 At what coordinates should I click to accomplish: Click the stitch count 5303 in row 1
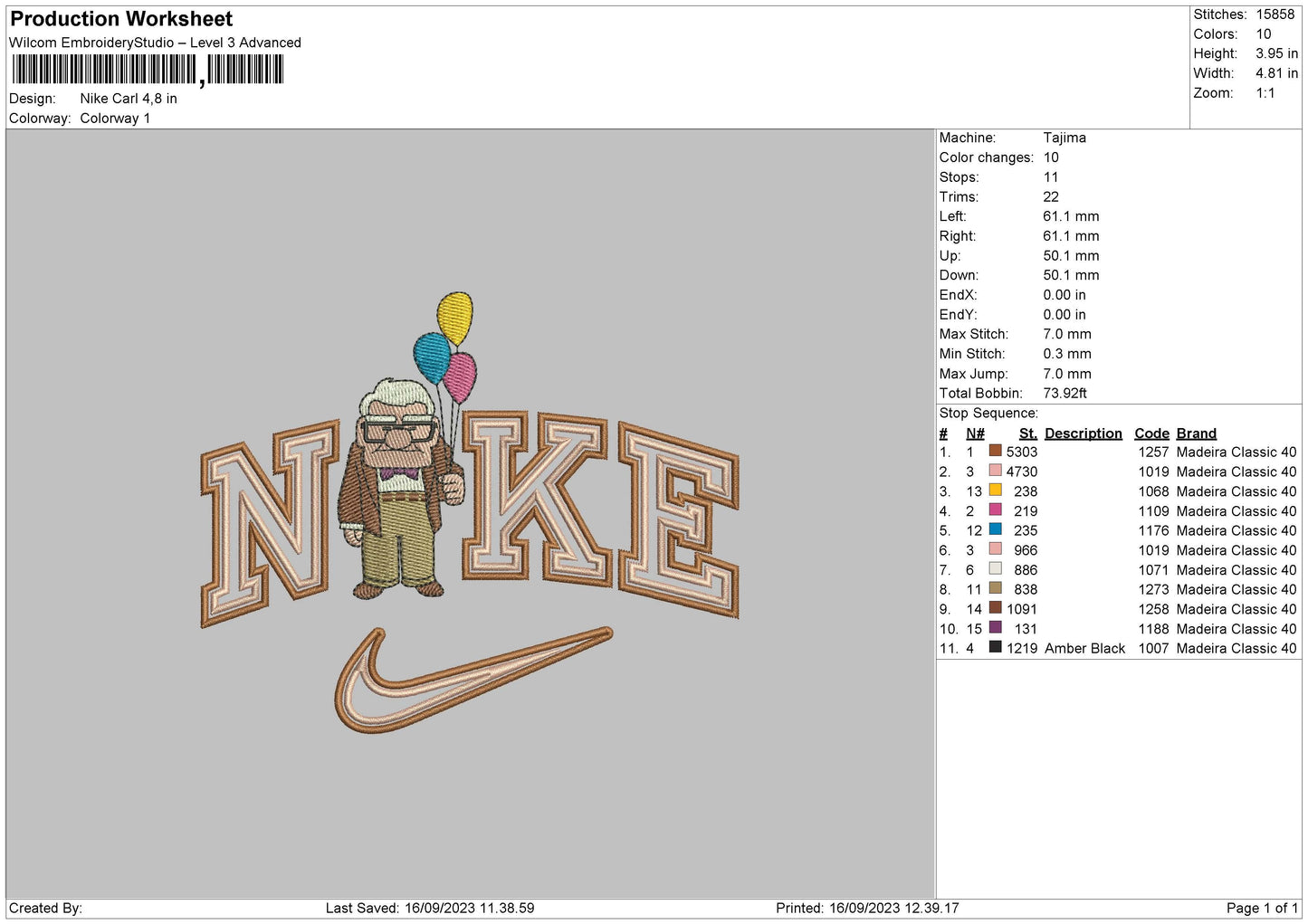pos(1022,452)
